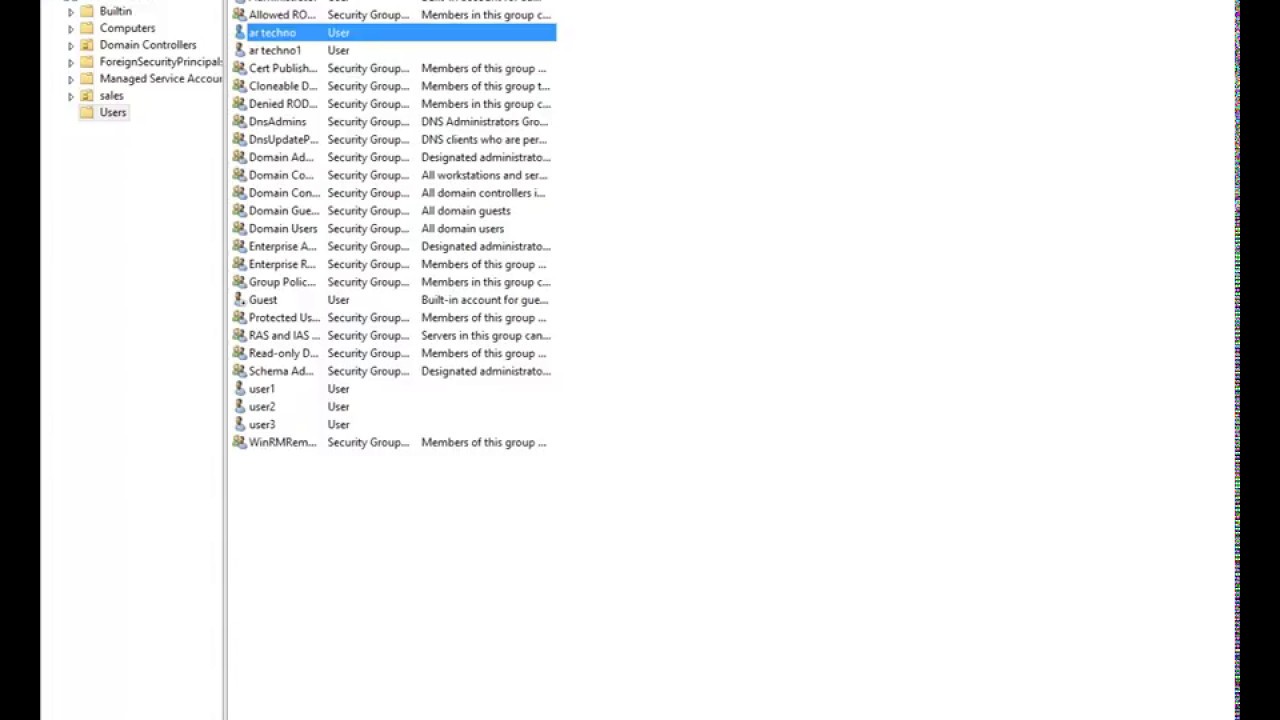Select the Users container in tree

pyautogui.click(x=113, y=112)
